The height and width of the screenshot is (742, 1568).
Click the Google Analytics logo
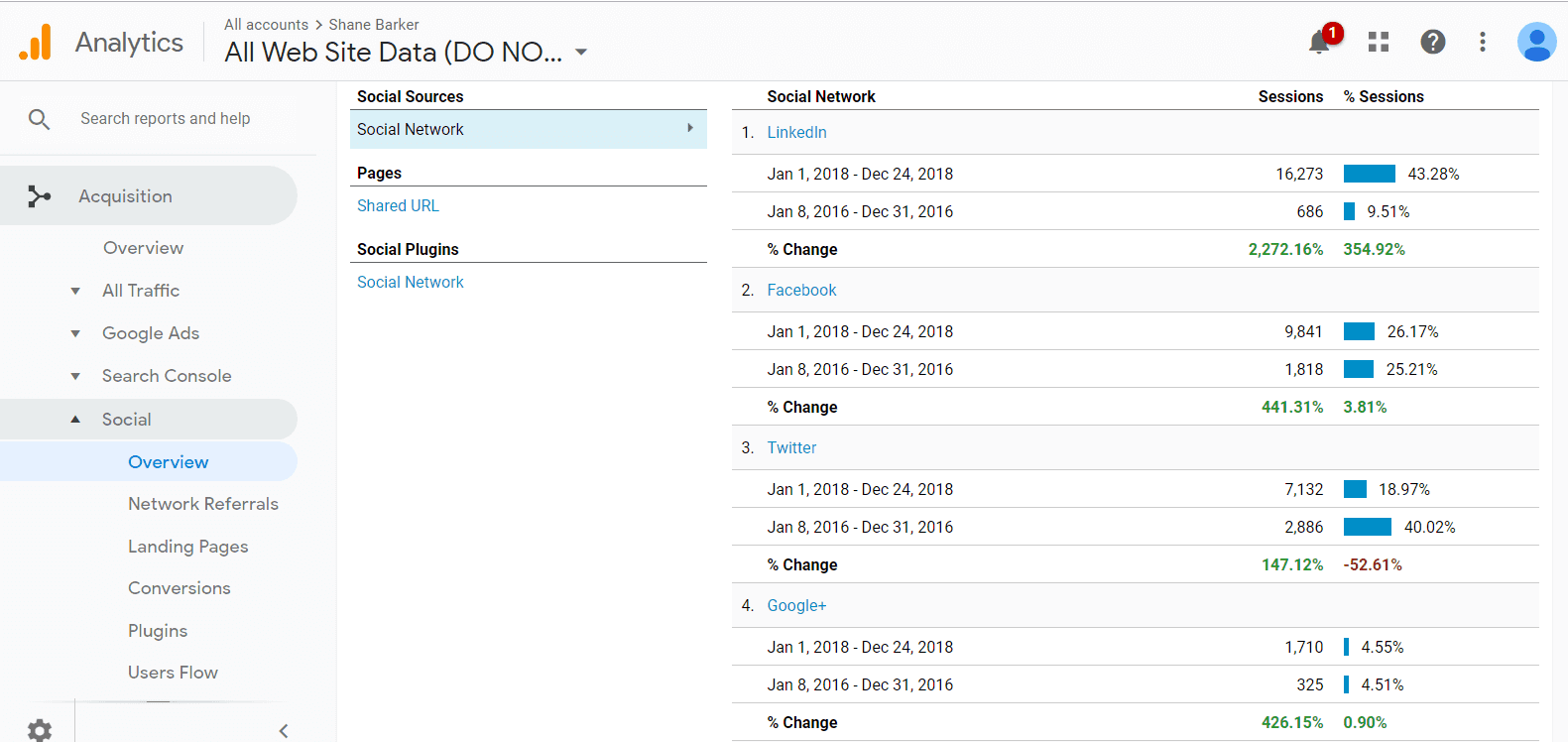36,43
